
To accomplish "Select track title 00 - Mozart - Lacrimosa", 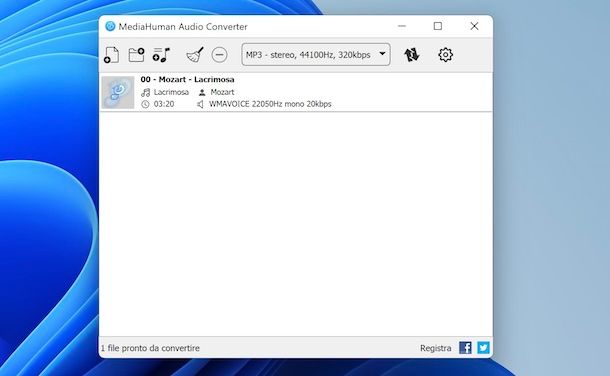I will point(188,79).
